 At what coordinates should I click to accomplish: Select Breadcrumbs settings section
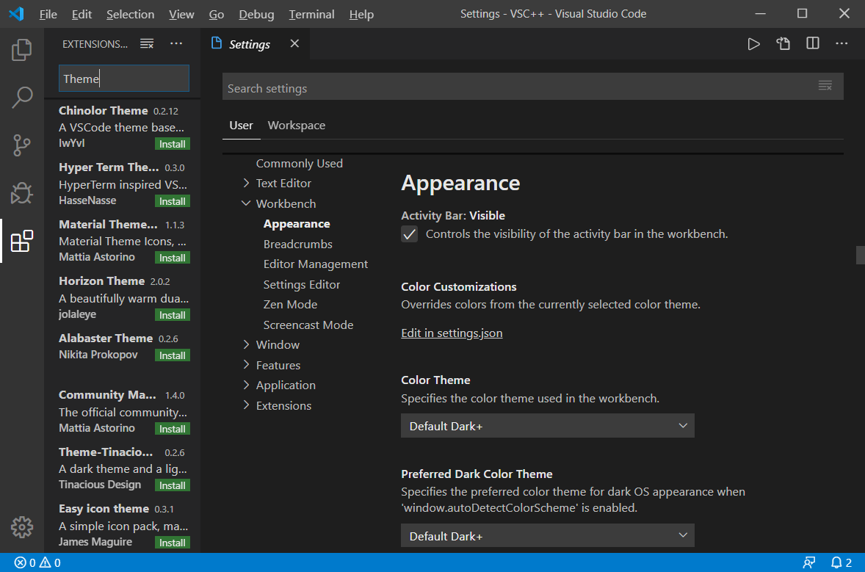click(x=298, y=244)
